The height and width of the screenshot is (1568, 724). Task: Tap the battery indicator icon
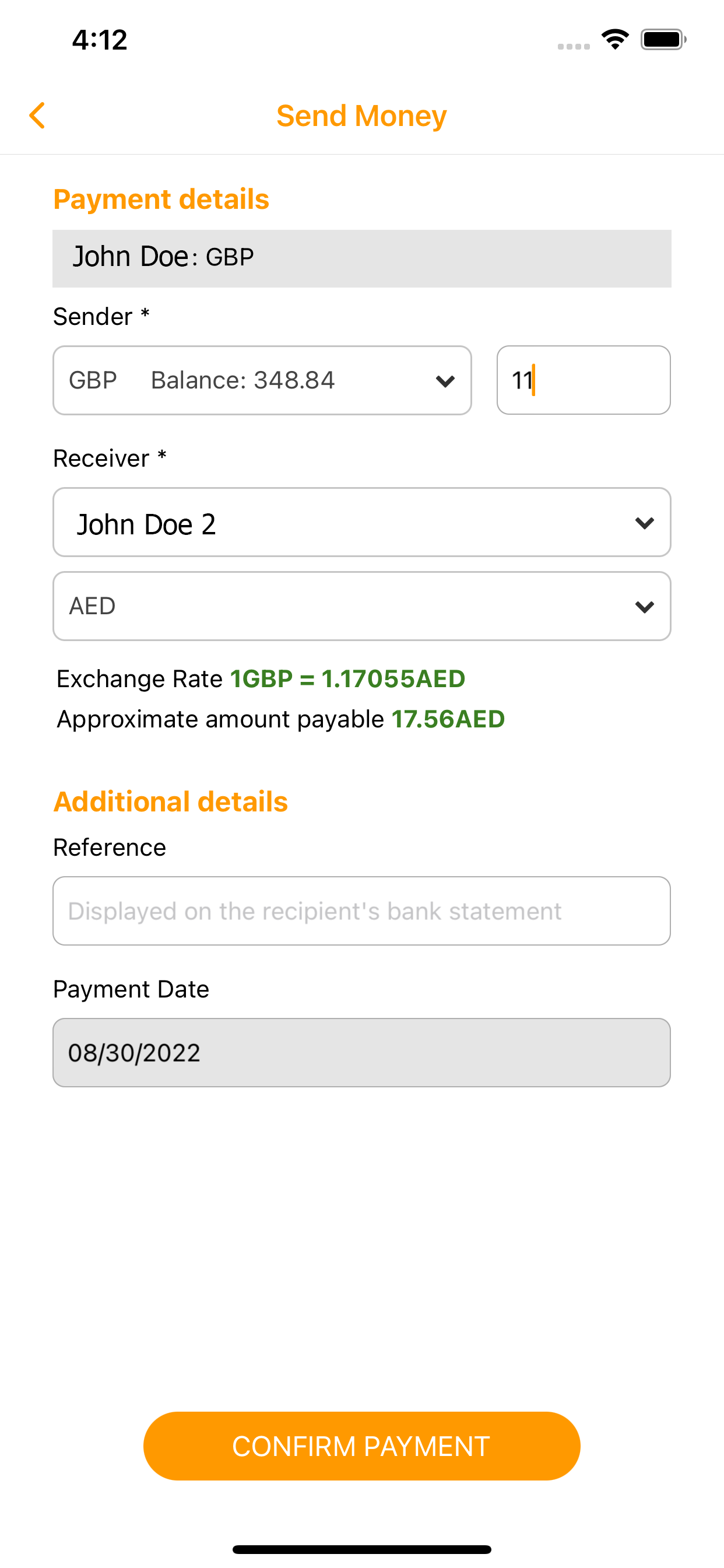tap(663, 40)
